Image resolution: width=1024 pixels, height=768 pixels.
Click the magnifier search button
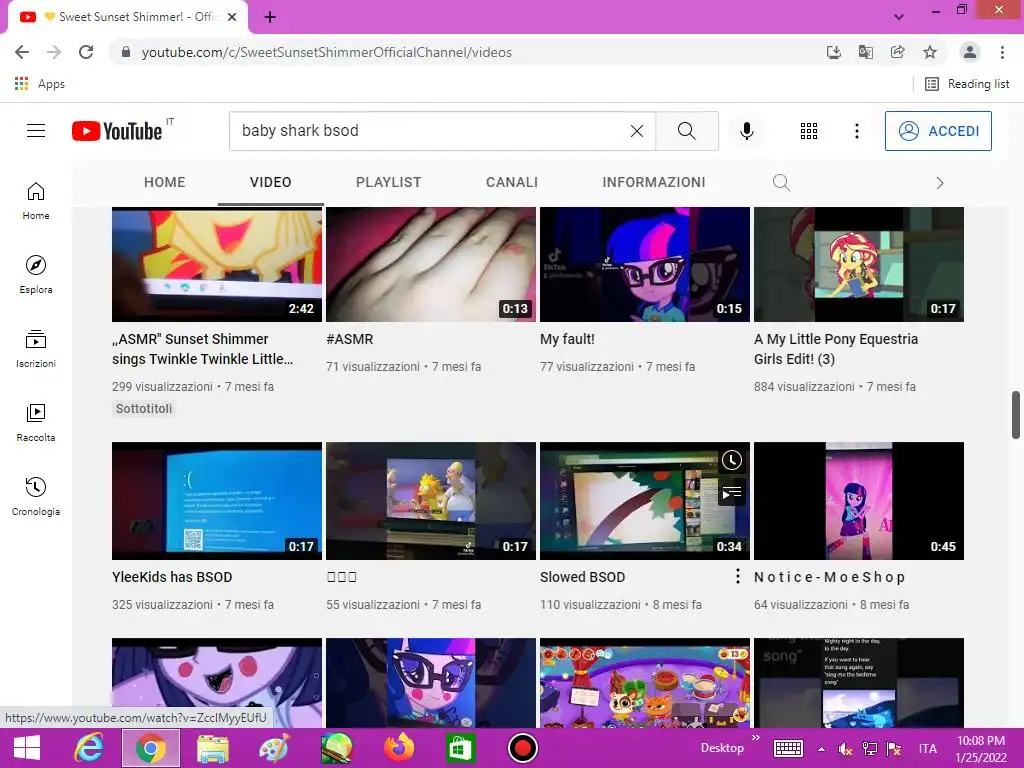686,131
